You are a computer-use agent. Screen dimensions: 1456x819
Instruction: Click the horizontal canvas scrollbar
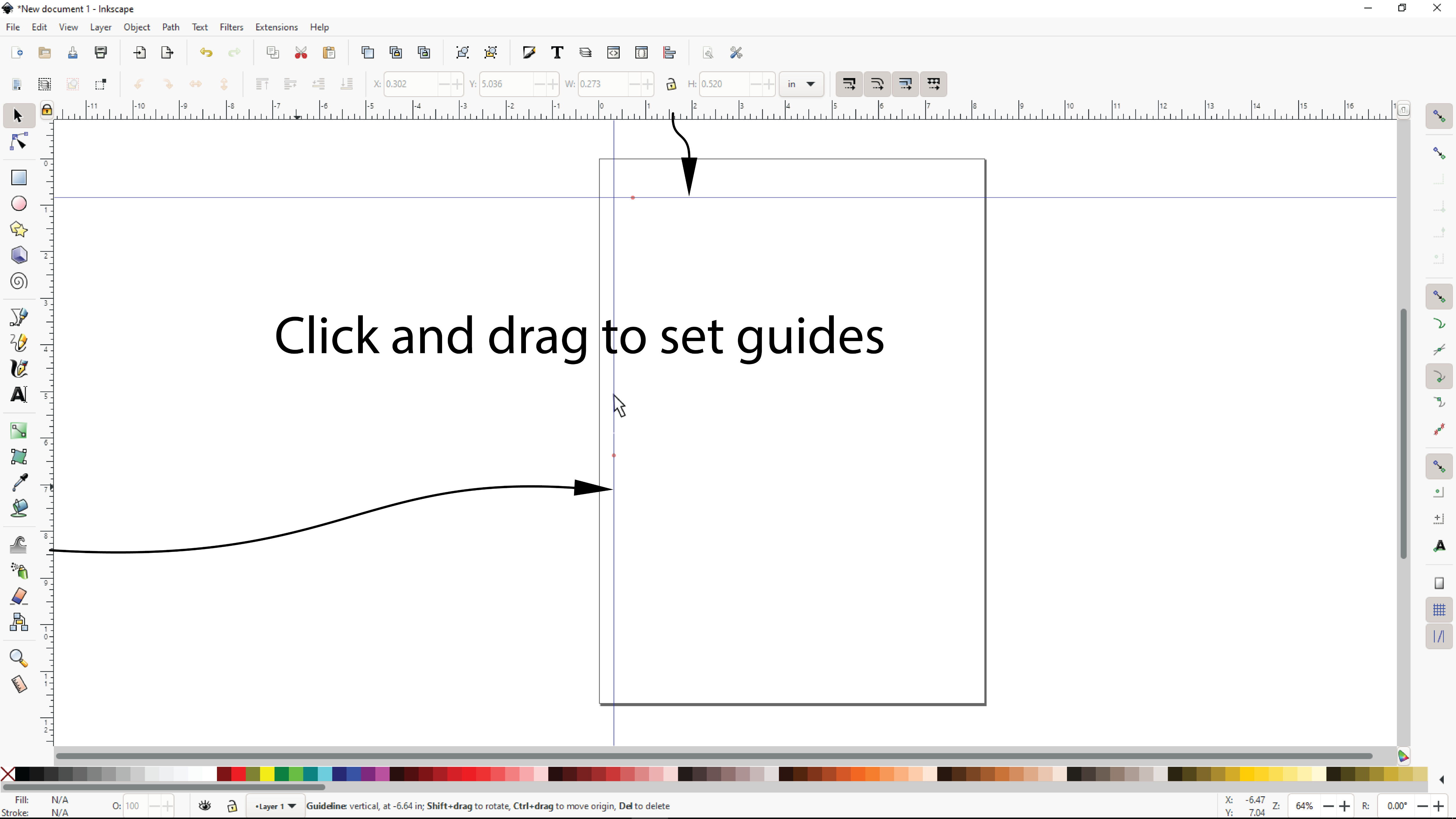[713, 756]
